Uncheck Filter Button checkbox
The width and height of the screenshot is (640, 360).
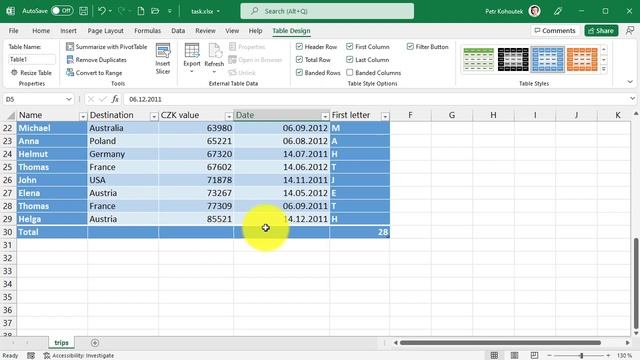(x=410, y=47)
